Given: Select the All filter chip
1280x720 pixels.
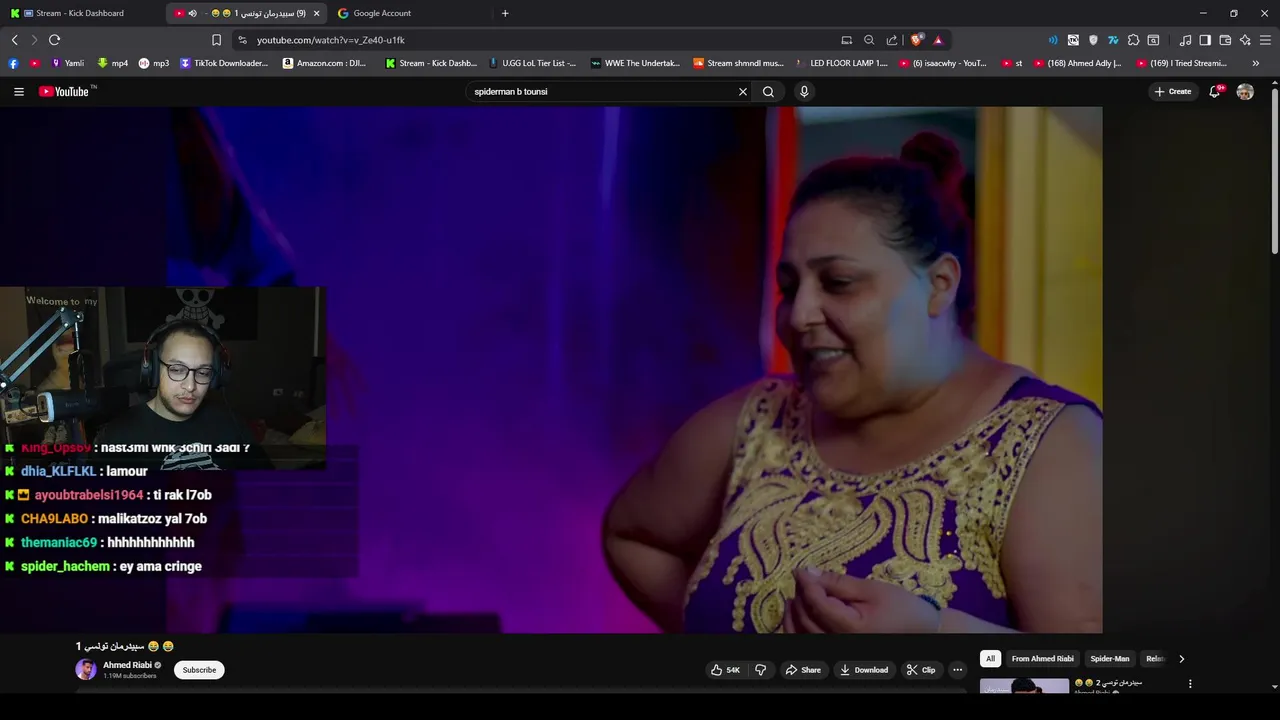Looking at the screenshot, I should coord(990,659).
